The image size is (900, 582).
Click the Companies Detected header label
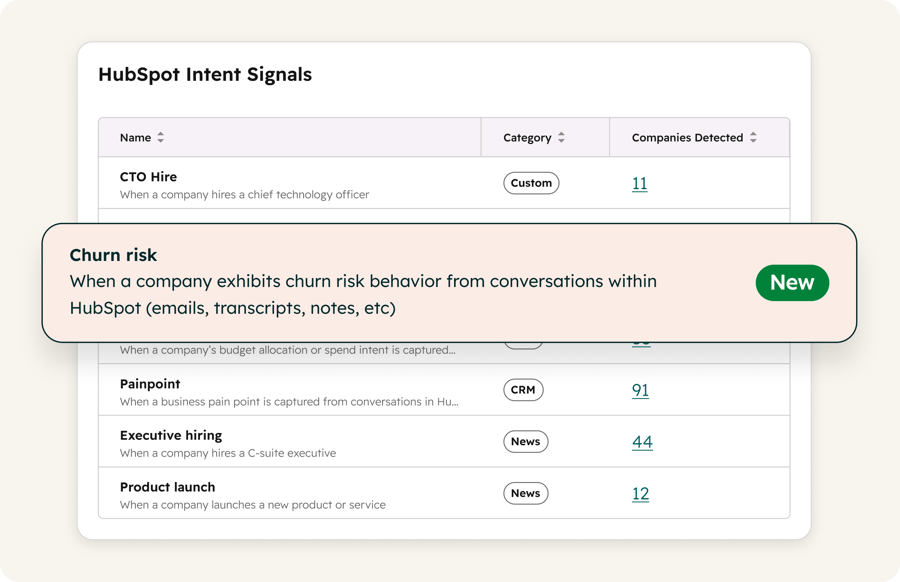coord(687,138)
